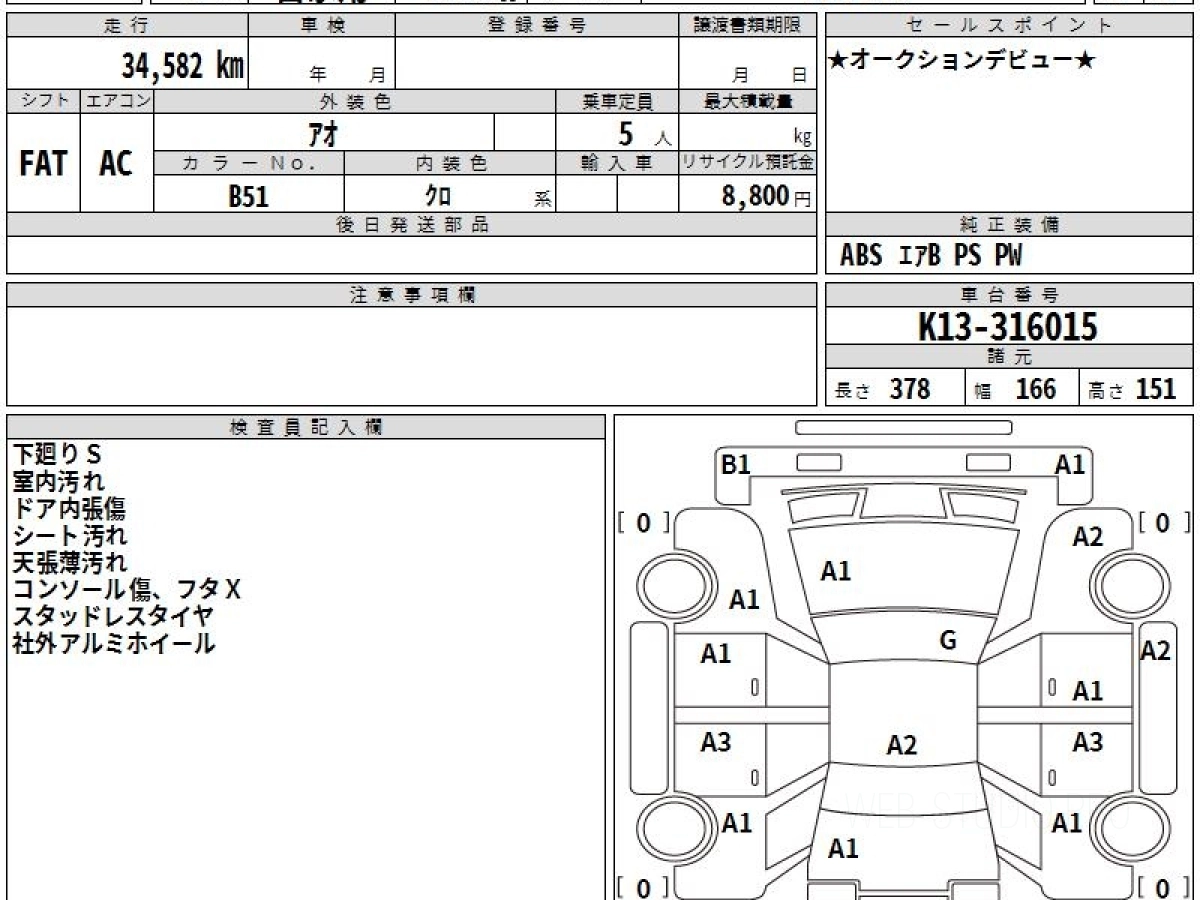This screenshot has width=1200, height=900.
Task: Click the セールスポイント header
Action: (1009, 26)
